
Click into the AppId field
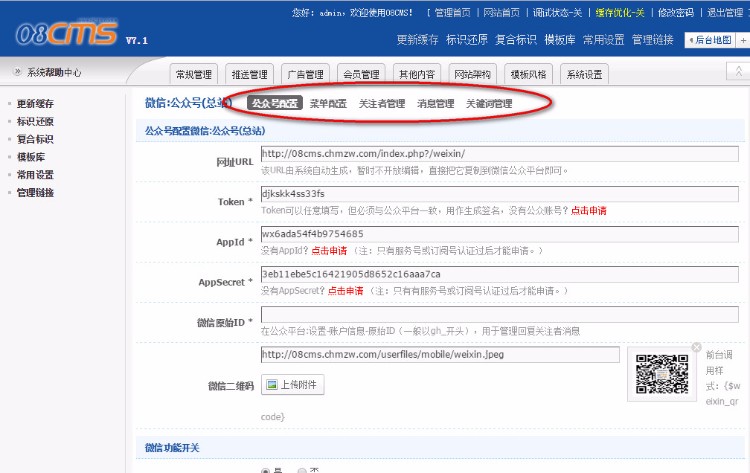tap(499, 234)
